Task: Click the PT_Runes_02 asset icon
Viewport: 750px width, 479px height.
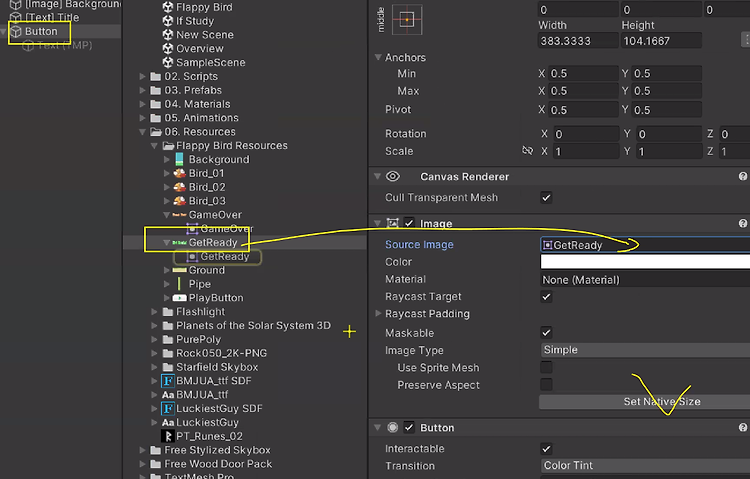Action: pyautogui.click(x=167, y=436)
